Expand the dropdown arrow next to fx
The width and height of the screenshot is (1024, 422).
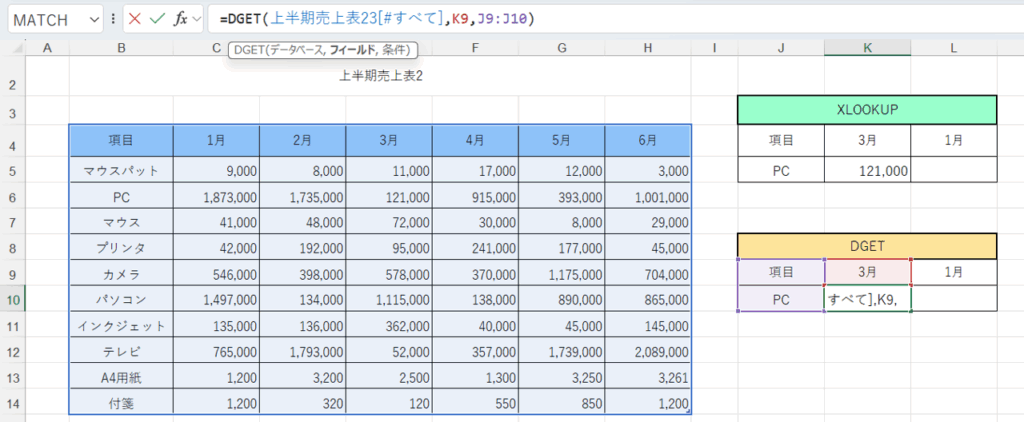click(197, 19)
